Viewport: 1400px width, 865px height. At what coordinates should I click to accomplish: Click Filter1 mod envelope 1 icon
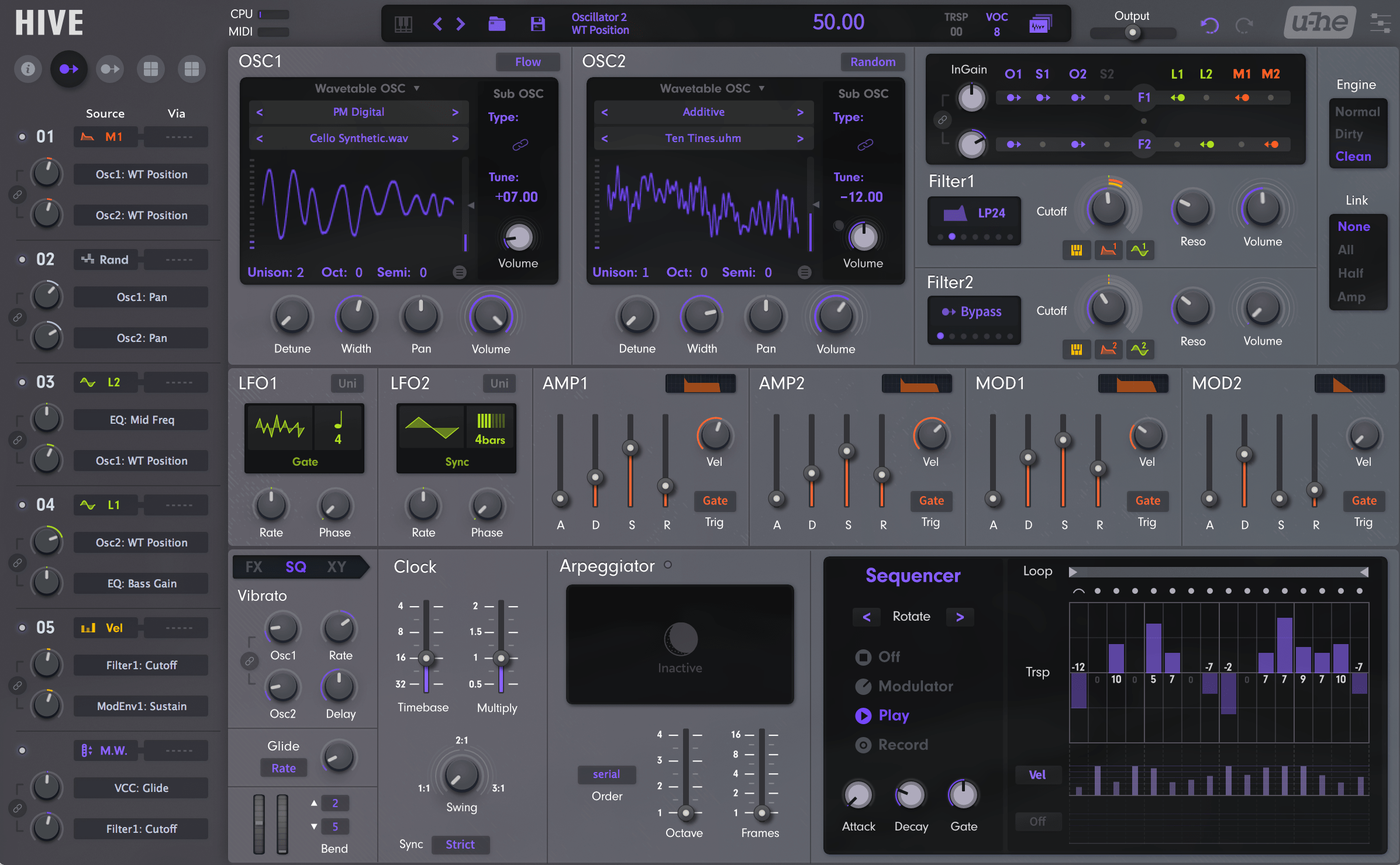coord(1108,250)
